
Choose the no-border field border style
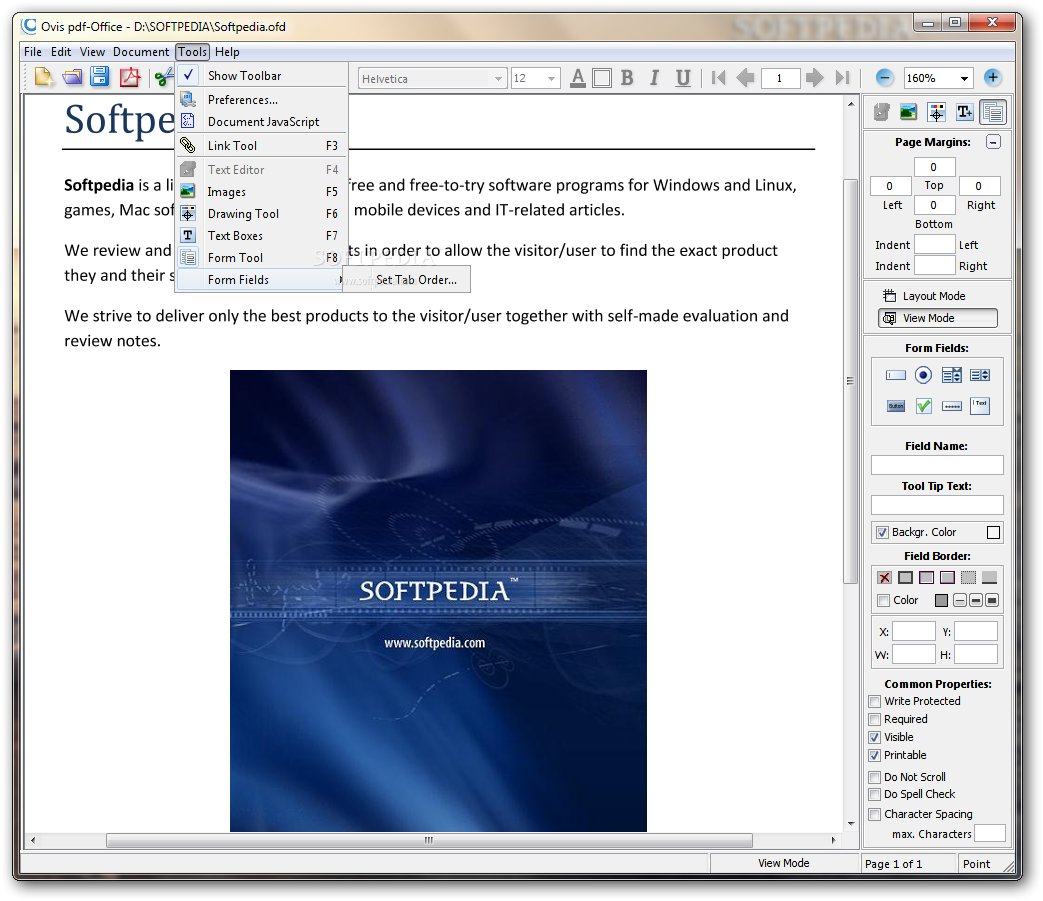pos(884,578)
